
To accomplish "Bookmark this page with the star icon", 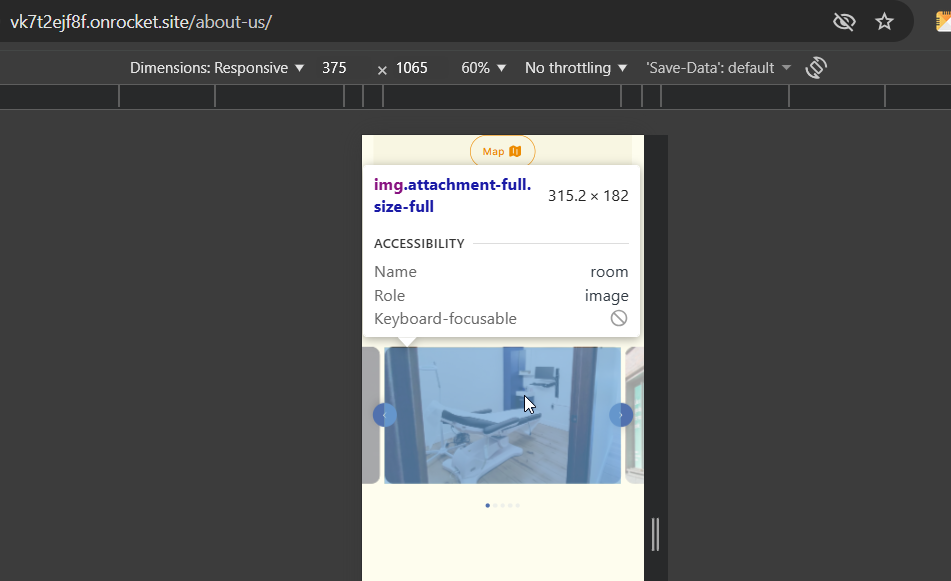I will click(x=884, y=22).
